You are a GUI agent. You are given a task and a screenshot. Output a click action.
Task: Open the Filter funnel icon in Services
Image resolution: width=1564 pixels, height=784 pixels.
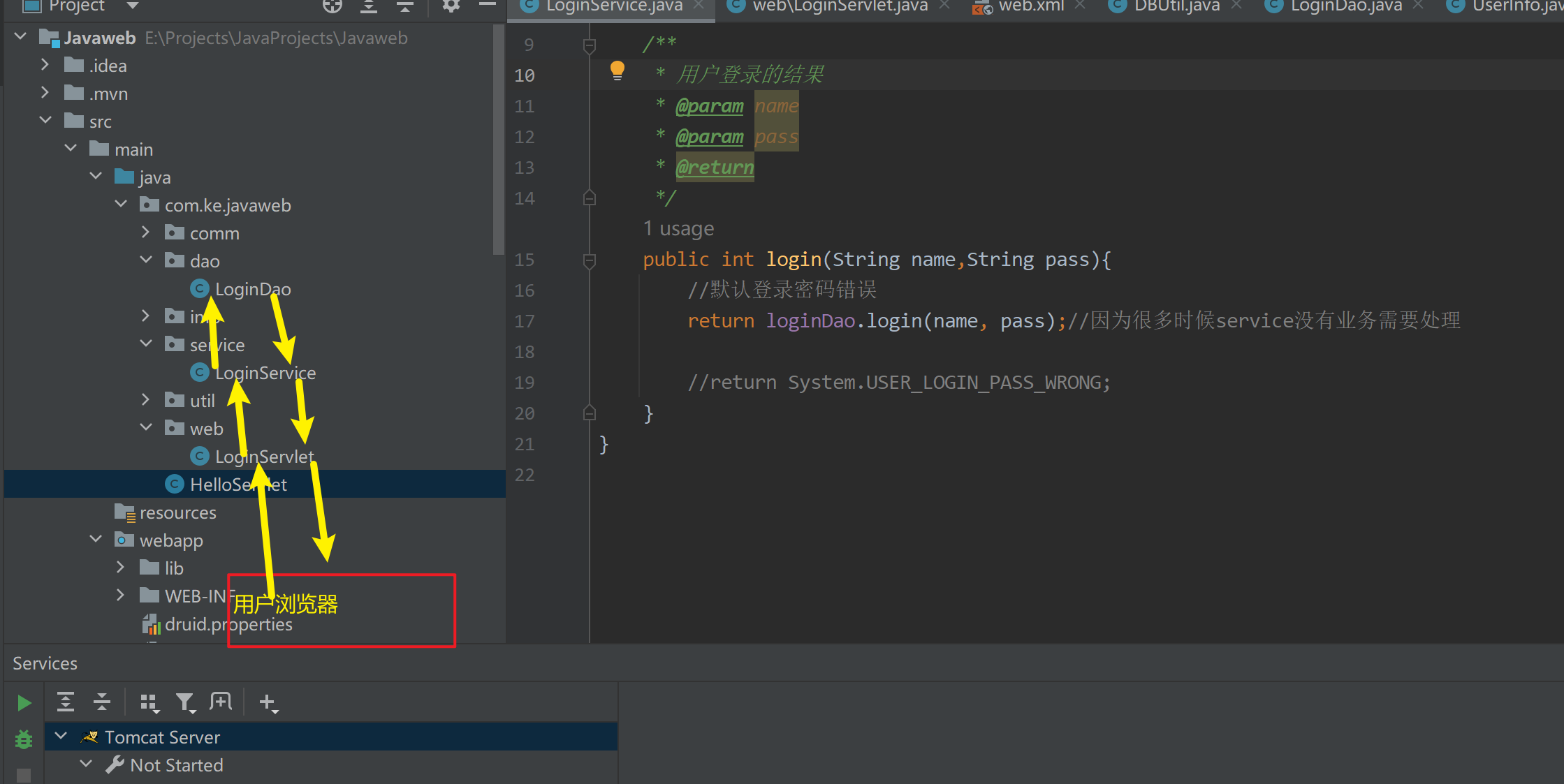[x=185, y=702]
